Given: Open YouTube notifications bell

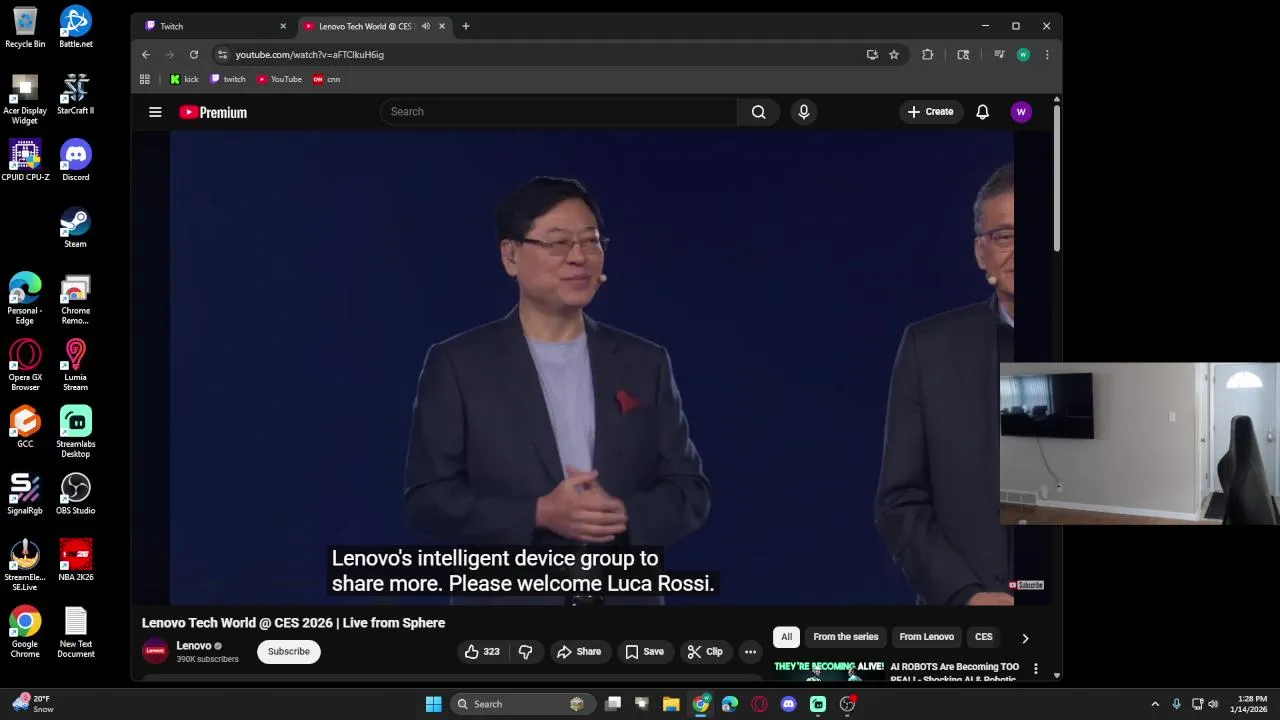Looking at the screenshot, I should 982,112.
